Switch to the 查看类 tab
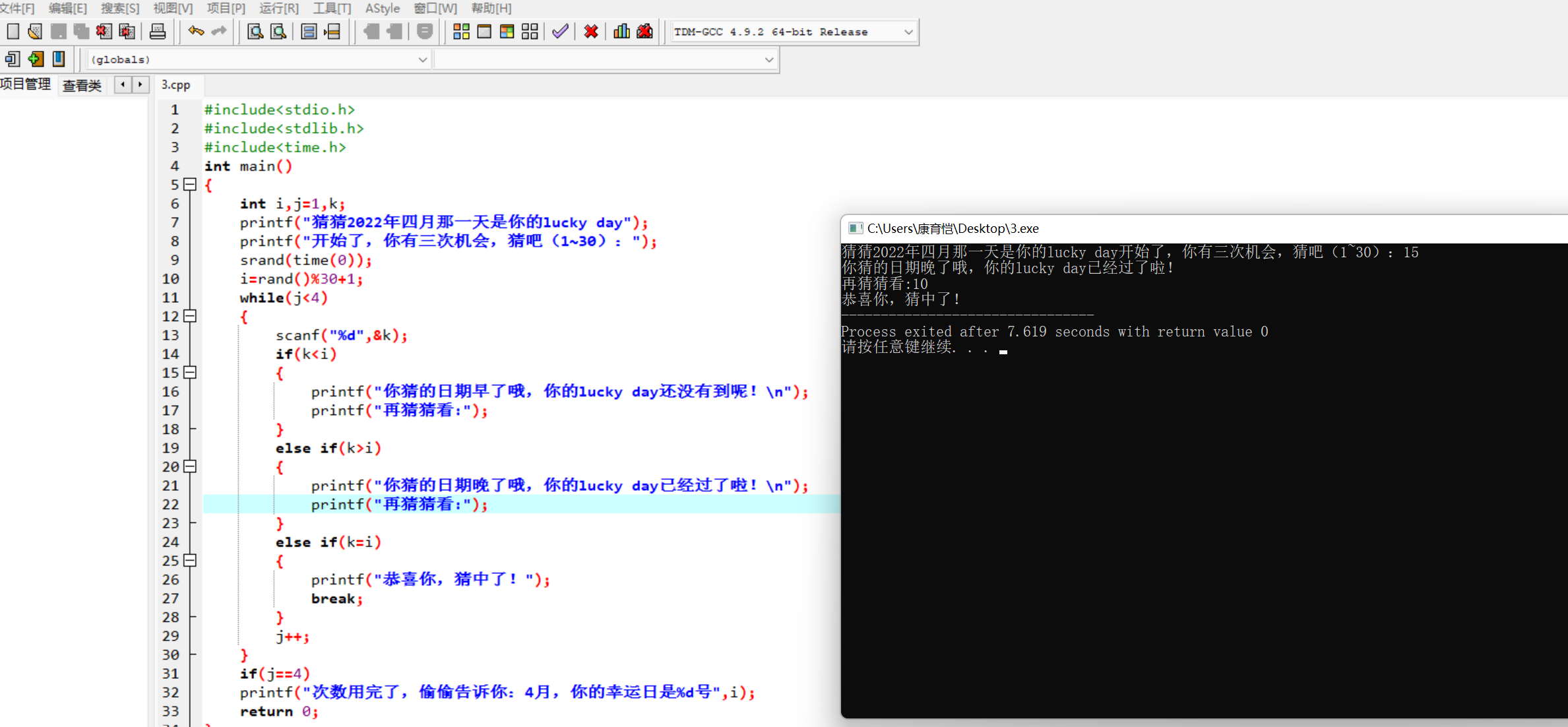Screen dimensions: 1568x727 (82, 85)
